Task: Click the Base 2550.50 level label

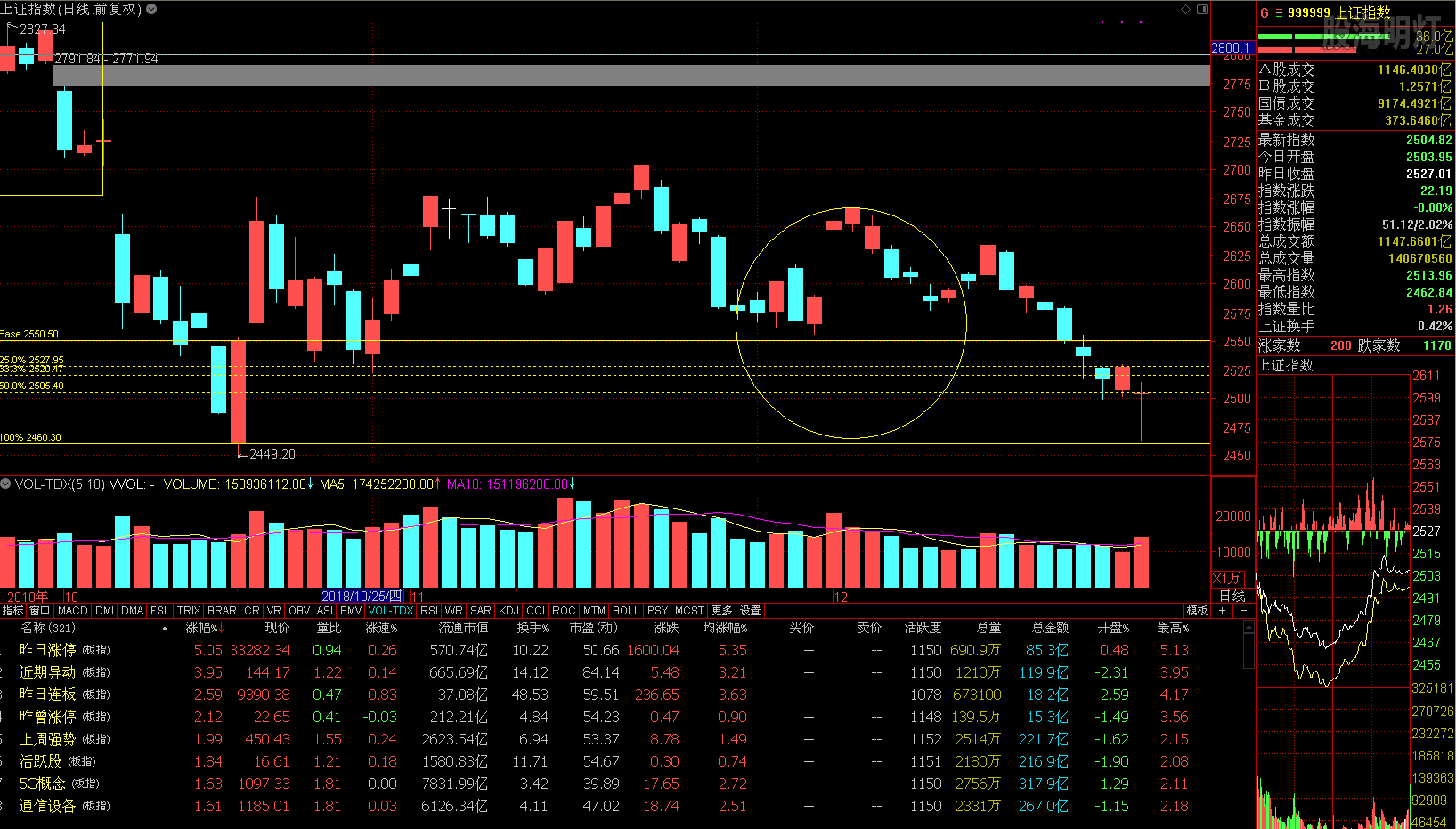Action: click(29, 335)
